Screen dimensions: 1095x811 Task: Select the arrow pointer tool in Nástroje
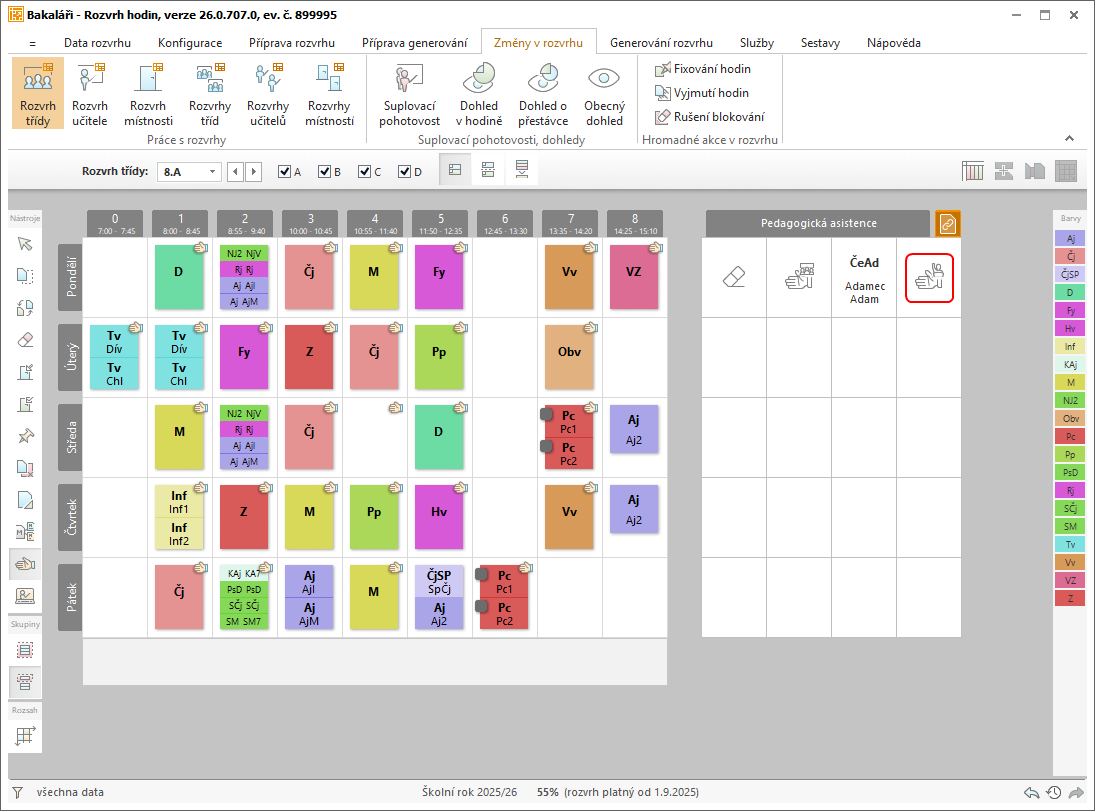click(25, 244)
